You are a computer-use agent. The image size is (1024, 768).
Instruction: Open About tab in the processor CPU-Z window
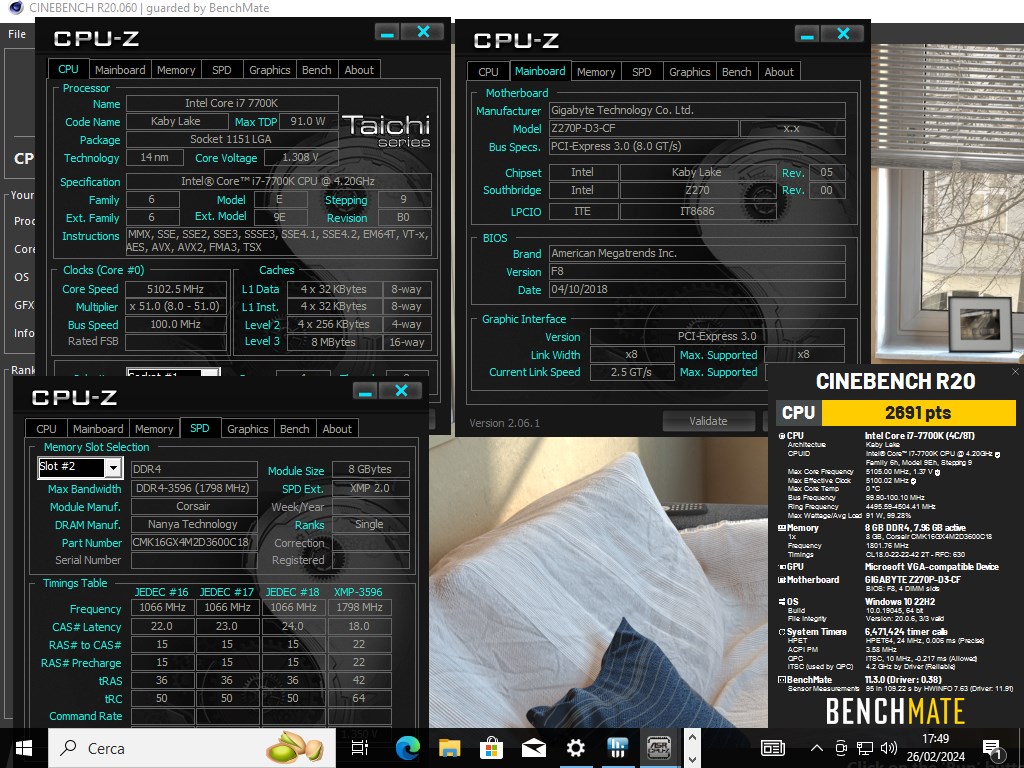(359, 70)
